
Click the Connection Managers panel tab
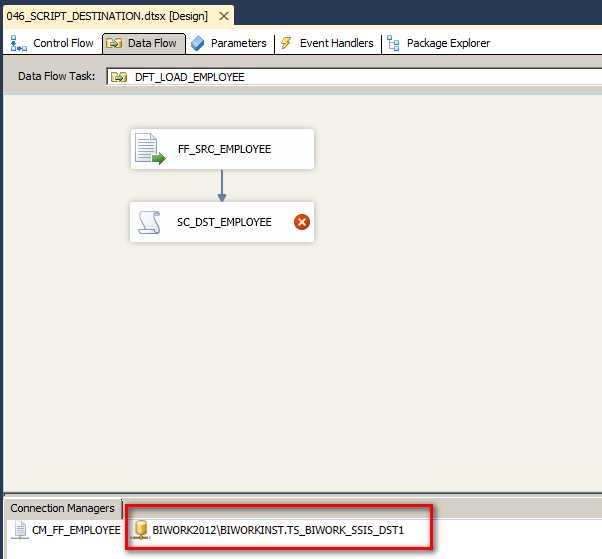(x=63, y=508)
